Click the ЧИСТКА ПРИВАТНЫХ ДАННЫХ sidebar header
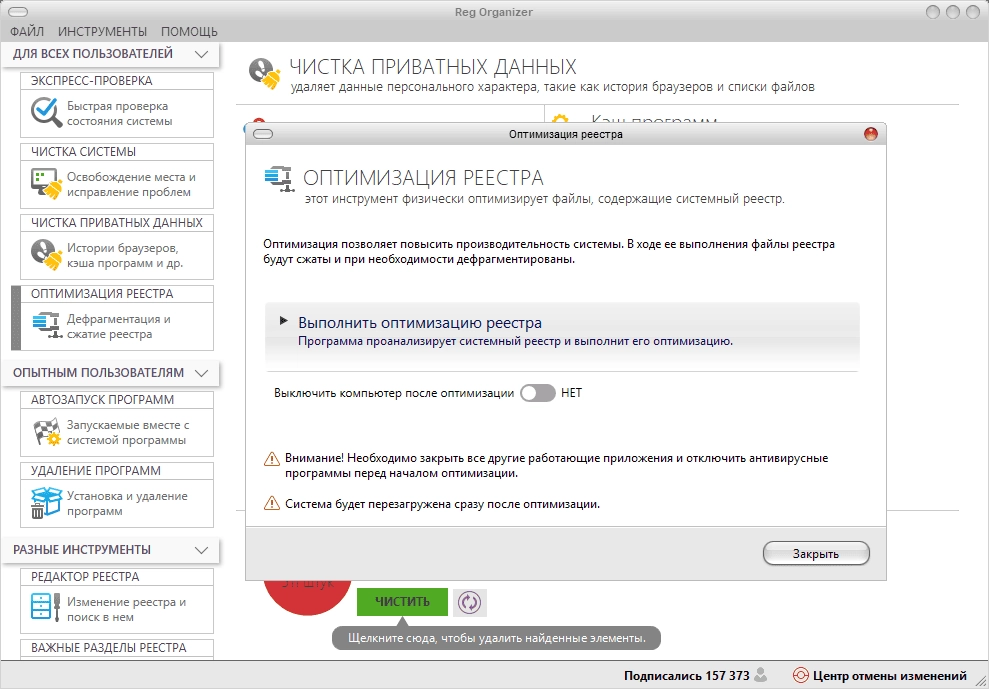 117,223
